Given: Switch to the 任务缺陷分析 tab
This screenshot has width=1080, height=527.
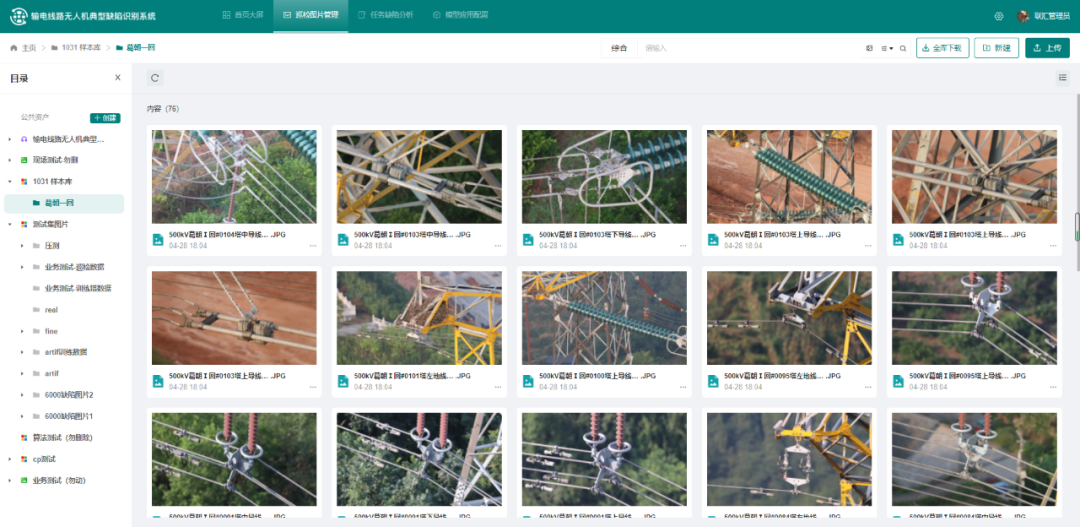Looking at the screenshot, I should click(x=385, y=14).
